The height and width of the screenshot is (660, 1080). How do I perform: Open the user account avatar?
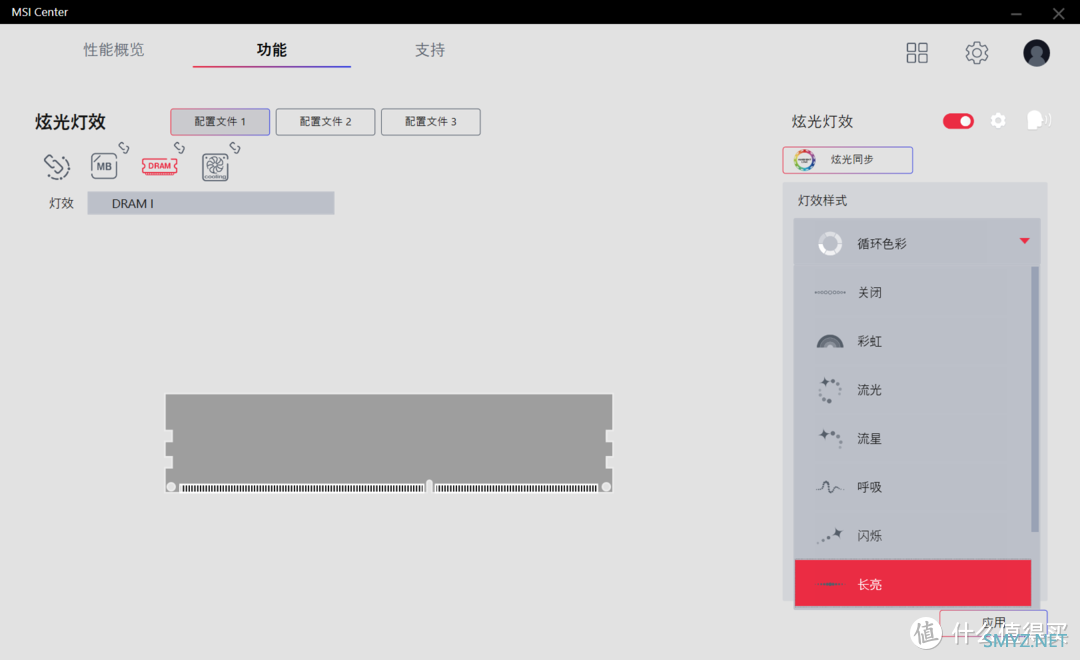pyautogui.click(x=1036, y=53)
